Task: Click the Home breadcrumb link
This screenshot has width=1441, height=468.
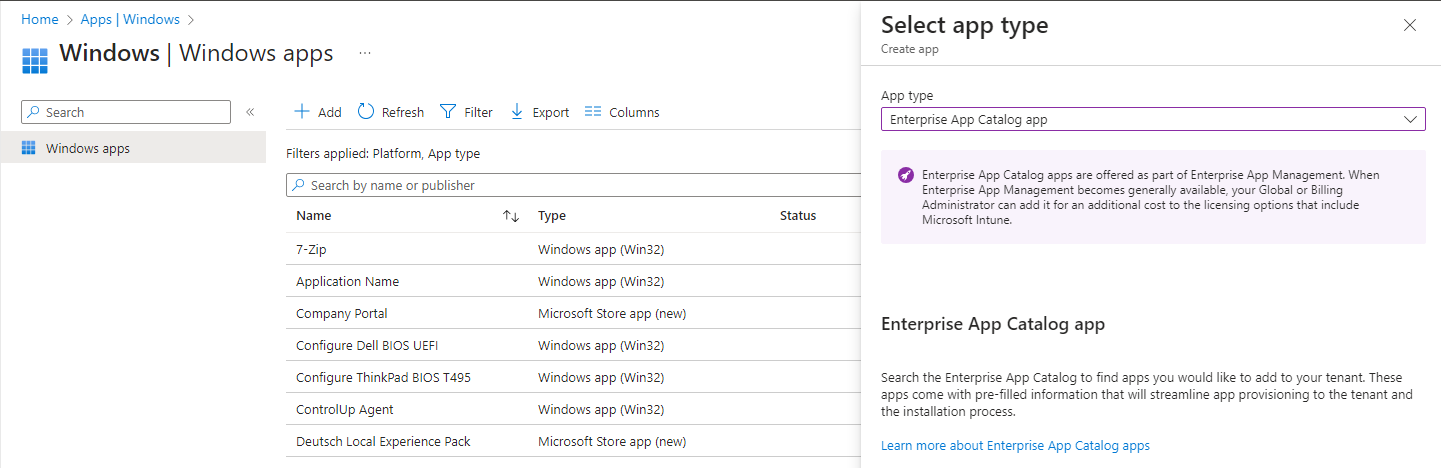Action: [x=39, y=19]
